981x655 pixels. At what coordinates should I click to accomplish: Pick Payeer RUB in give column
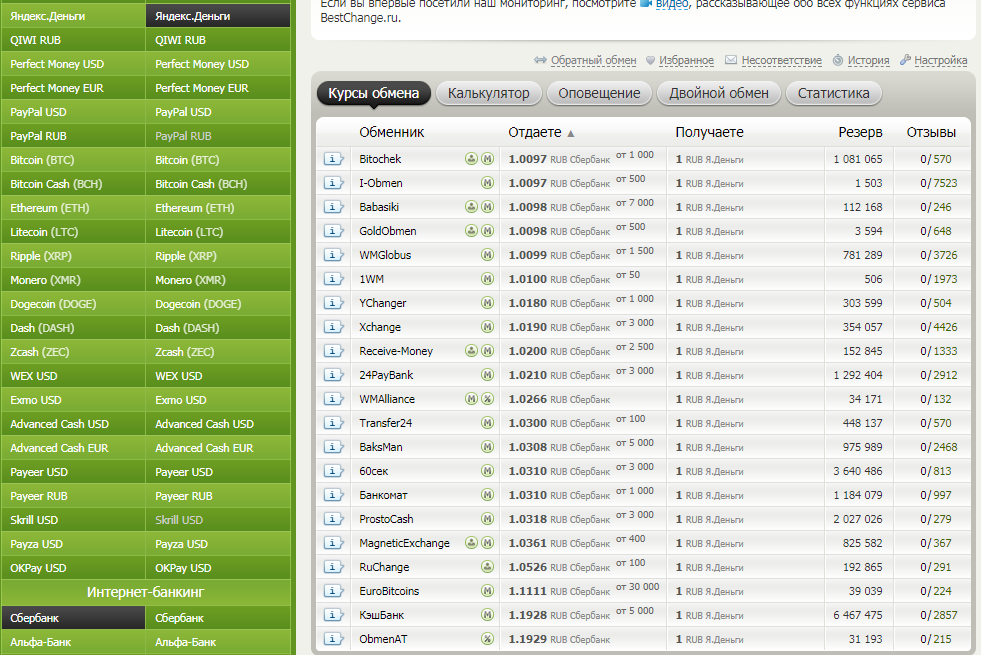tap(73, 496)
